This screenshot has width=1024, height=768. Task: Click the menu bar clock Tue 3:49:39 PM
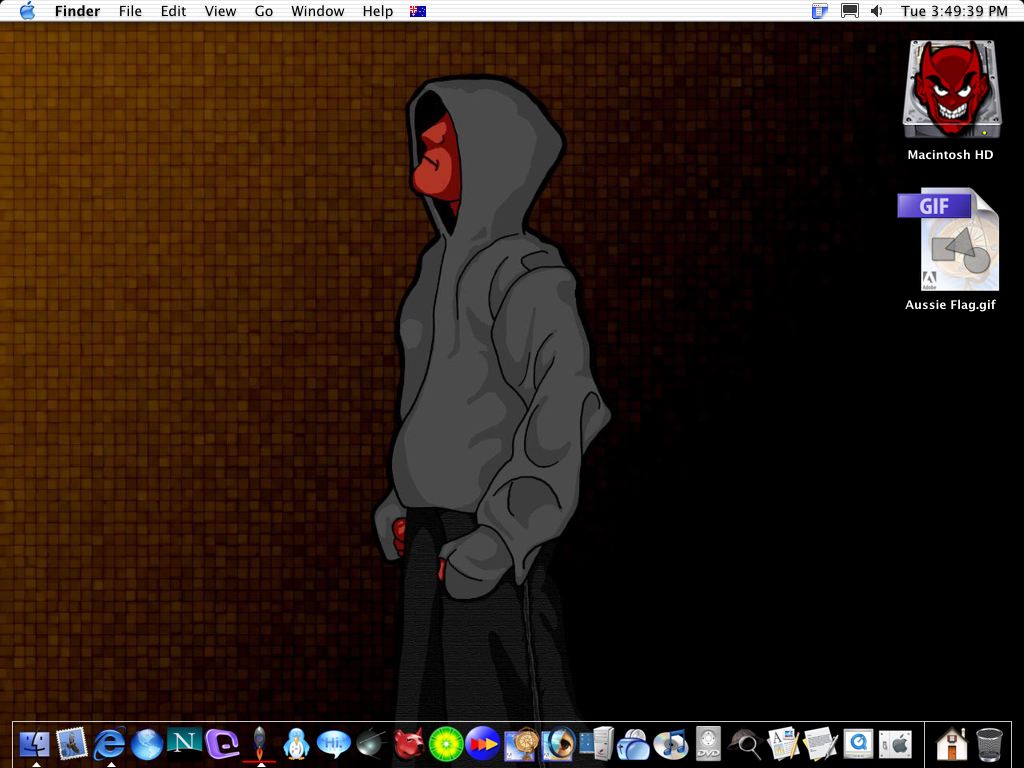(x=954, y=11)
